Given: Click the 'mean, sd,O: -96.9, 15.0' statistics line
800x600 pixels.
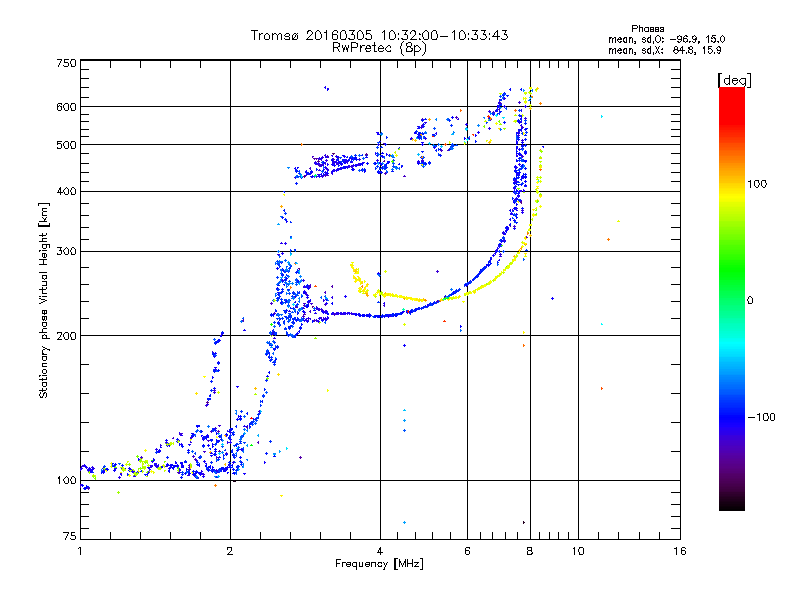Looking at the screenshot, I should pos(666,39).
